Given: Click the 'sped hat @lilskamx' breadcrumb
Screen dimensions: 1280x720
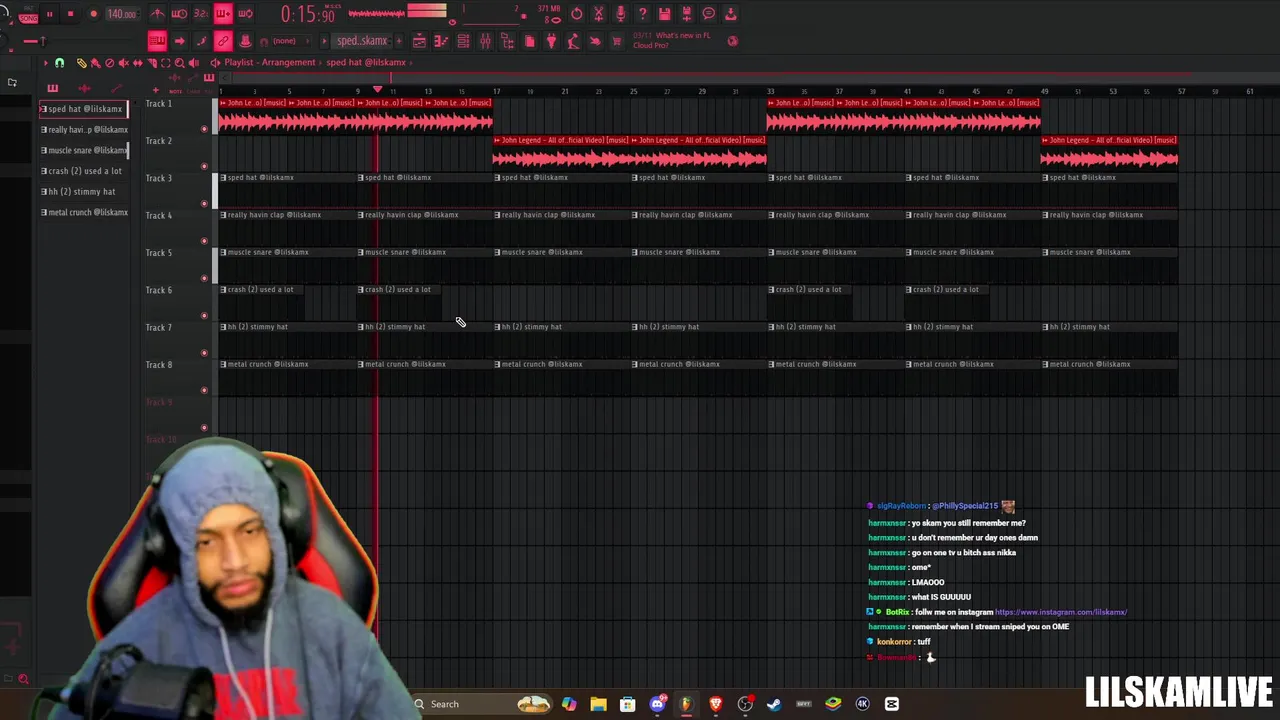Looking at the screenshot, I should 366,63.
